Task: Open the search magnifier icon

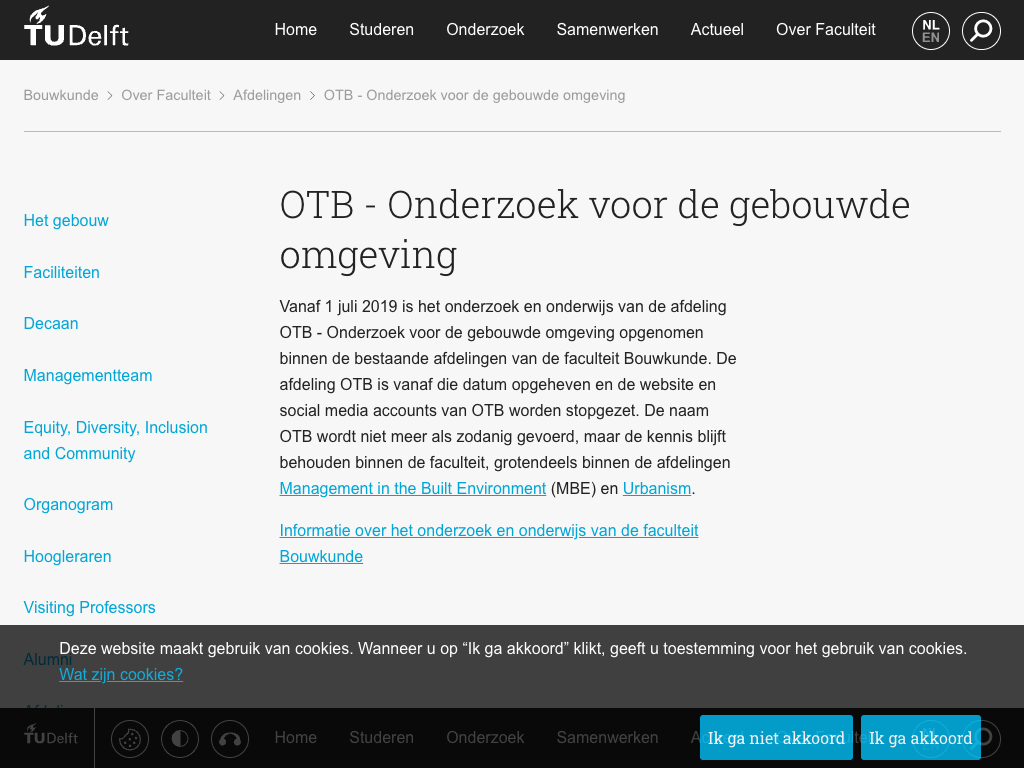Action: coord(981,31)
